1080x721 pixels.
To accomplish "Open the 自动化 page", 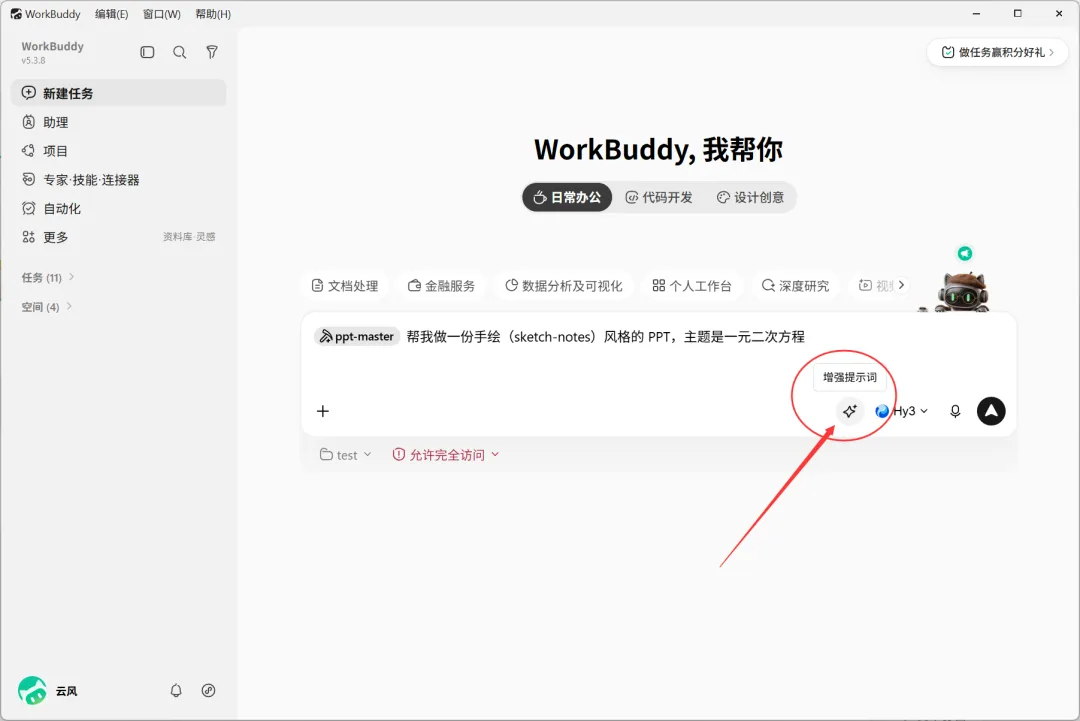I will [118, 209].
